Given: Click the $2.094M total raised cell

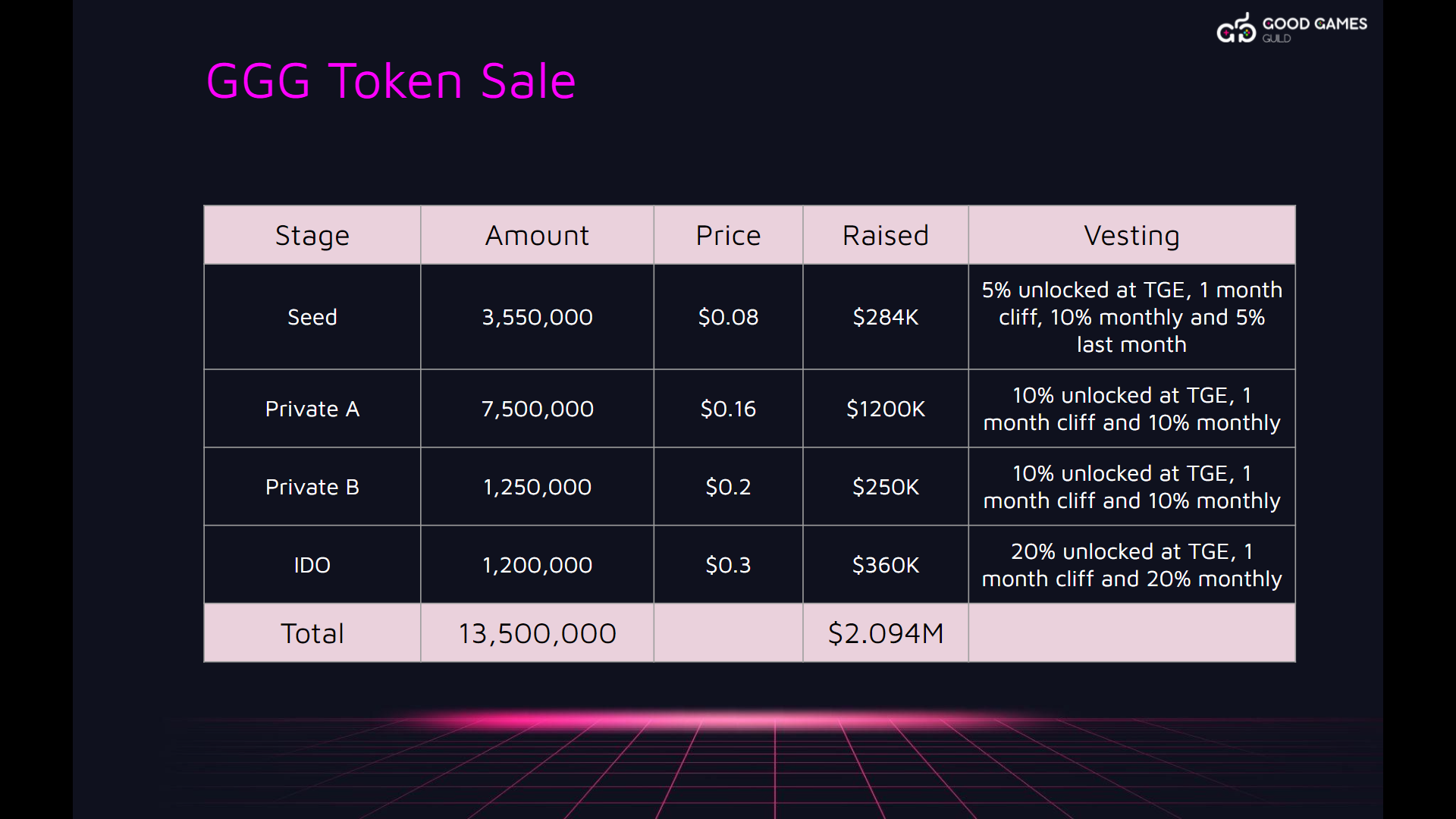Looking at the screenshot, I should tap(886, 633).
